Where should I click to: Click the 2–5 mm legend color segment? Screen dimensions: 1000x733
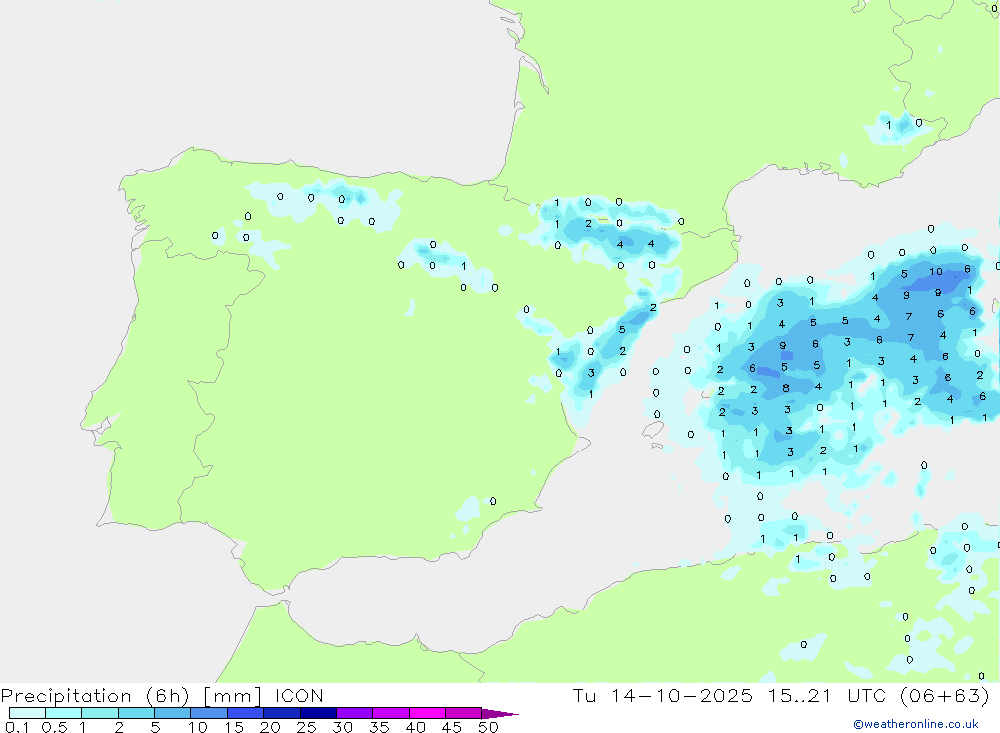pos(136,713)
